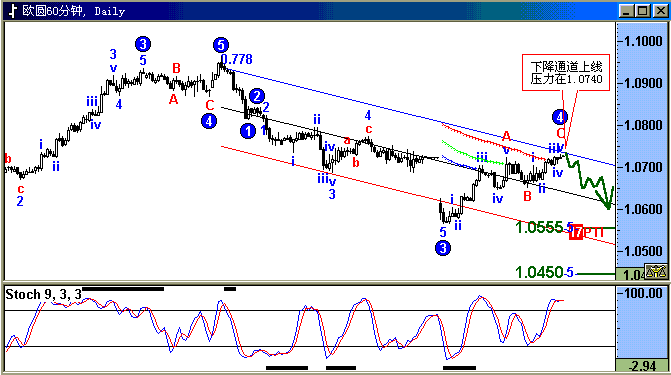The width and height of the screenshot is (671, 375).
Task: Select the annotation box reading 下降通道上线 压力在1.0740
Action: click(566, 72)
